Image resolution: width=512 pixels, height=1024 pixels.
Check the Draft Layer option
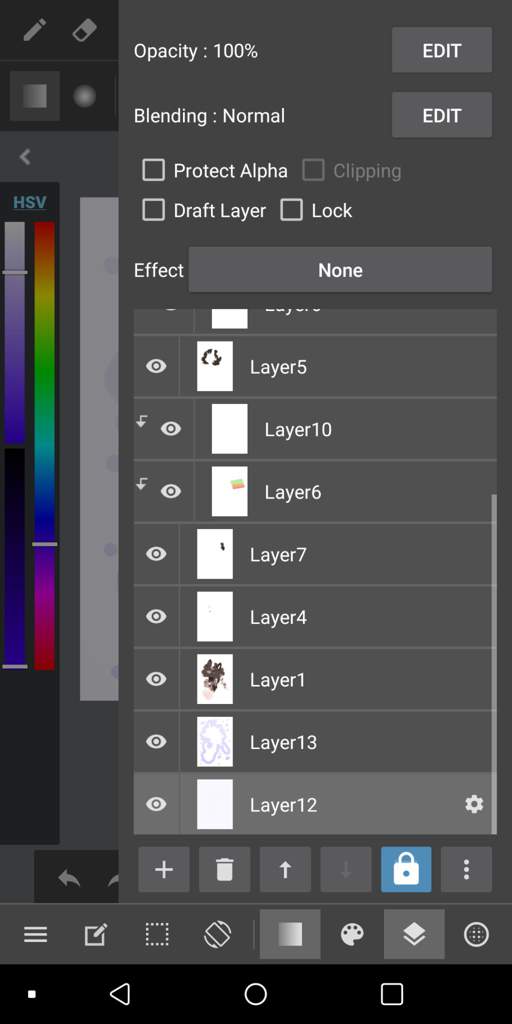[x=153, y=210]
